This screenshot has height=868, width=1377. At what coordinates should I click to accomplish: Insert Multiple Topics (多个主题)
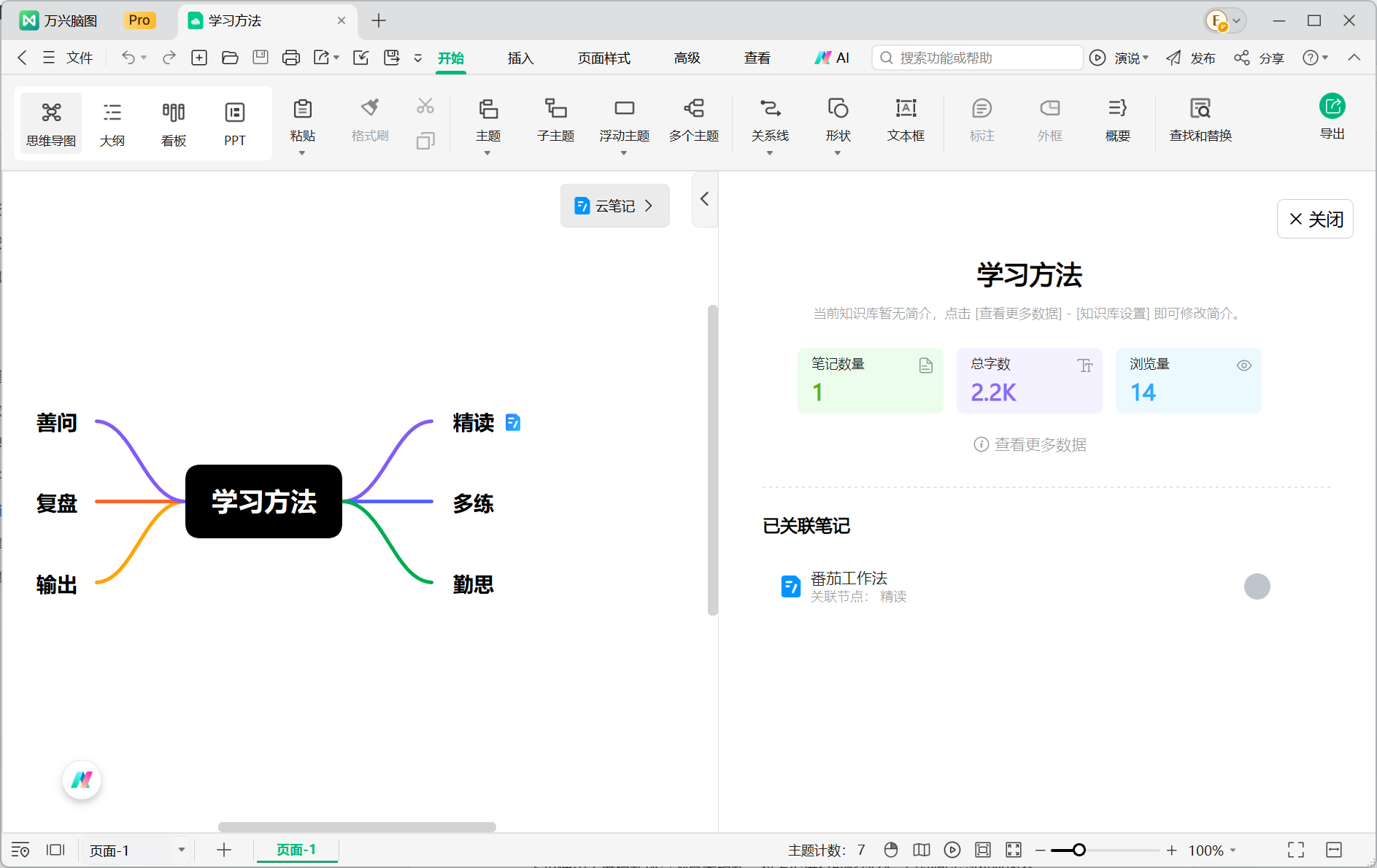(x=694, y=119)
